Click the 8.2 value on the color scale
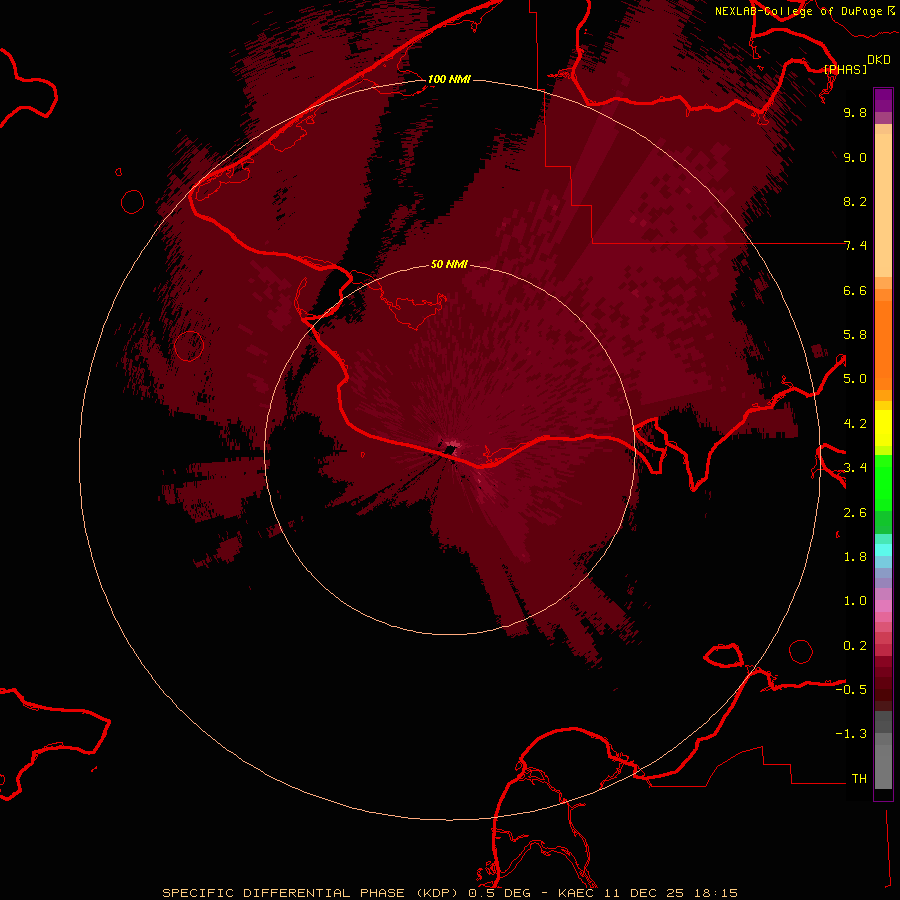 coord(855,201)
